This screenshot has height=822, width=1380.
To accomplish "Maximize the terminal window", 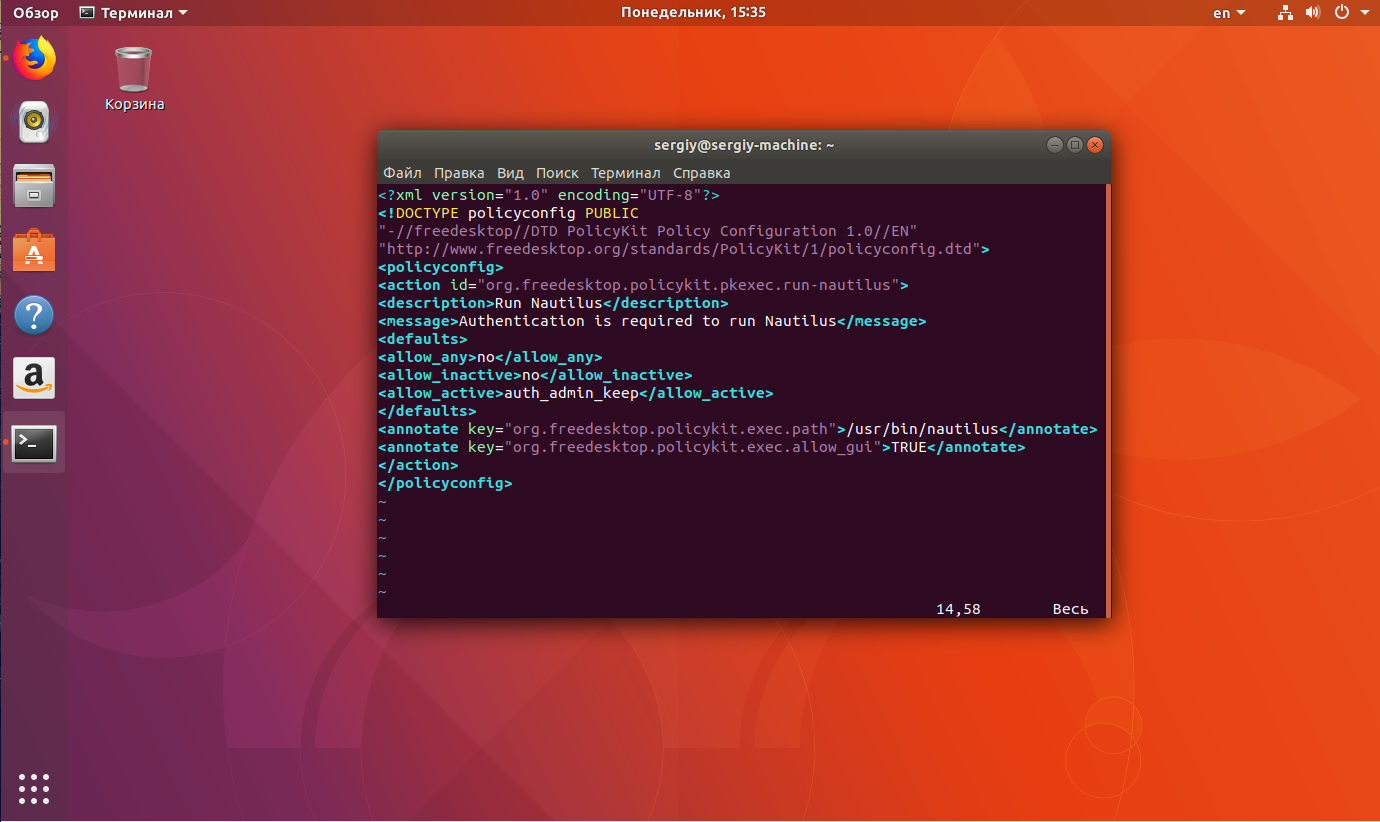I will coord(1074,145).
